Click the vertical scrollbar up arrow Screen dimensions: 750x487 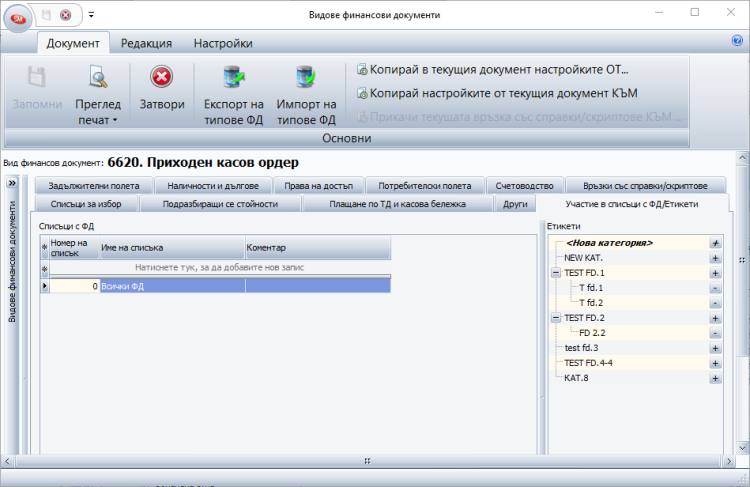tap(742, 157)
